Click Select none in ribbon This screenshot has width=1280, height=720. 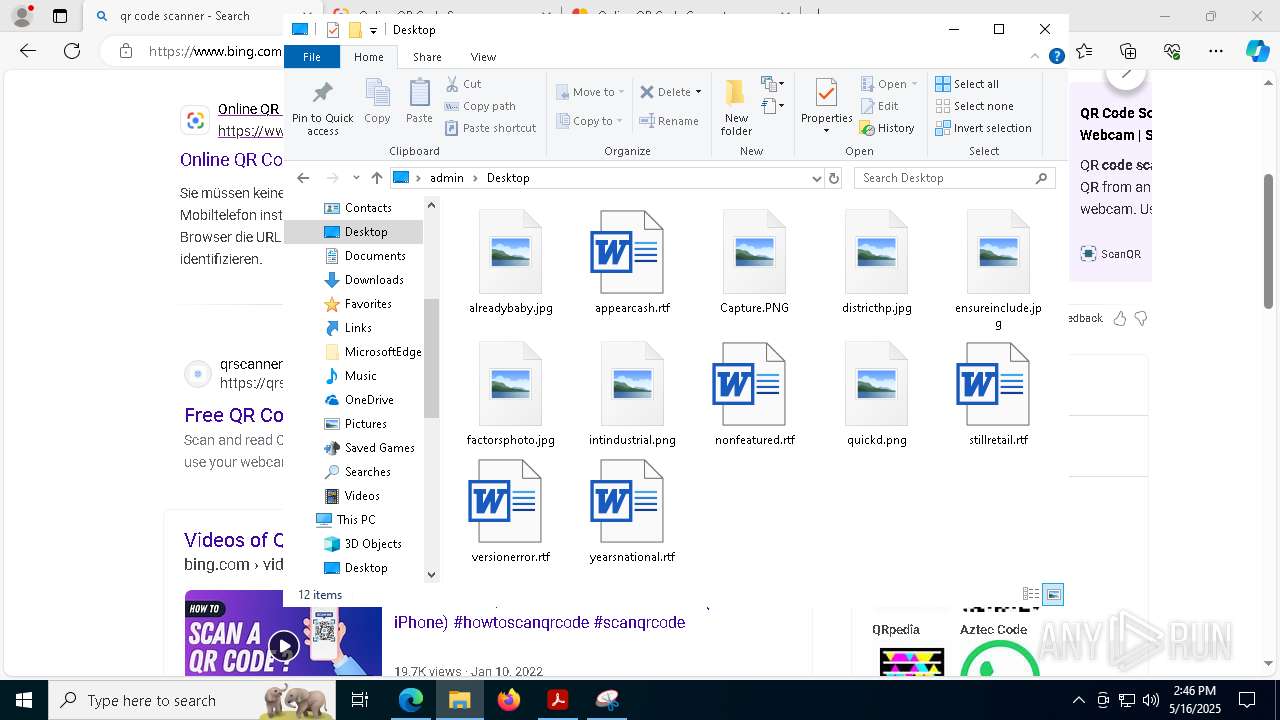(x=974, y=106)
